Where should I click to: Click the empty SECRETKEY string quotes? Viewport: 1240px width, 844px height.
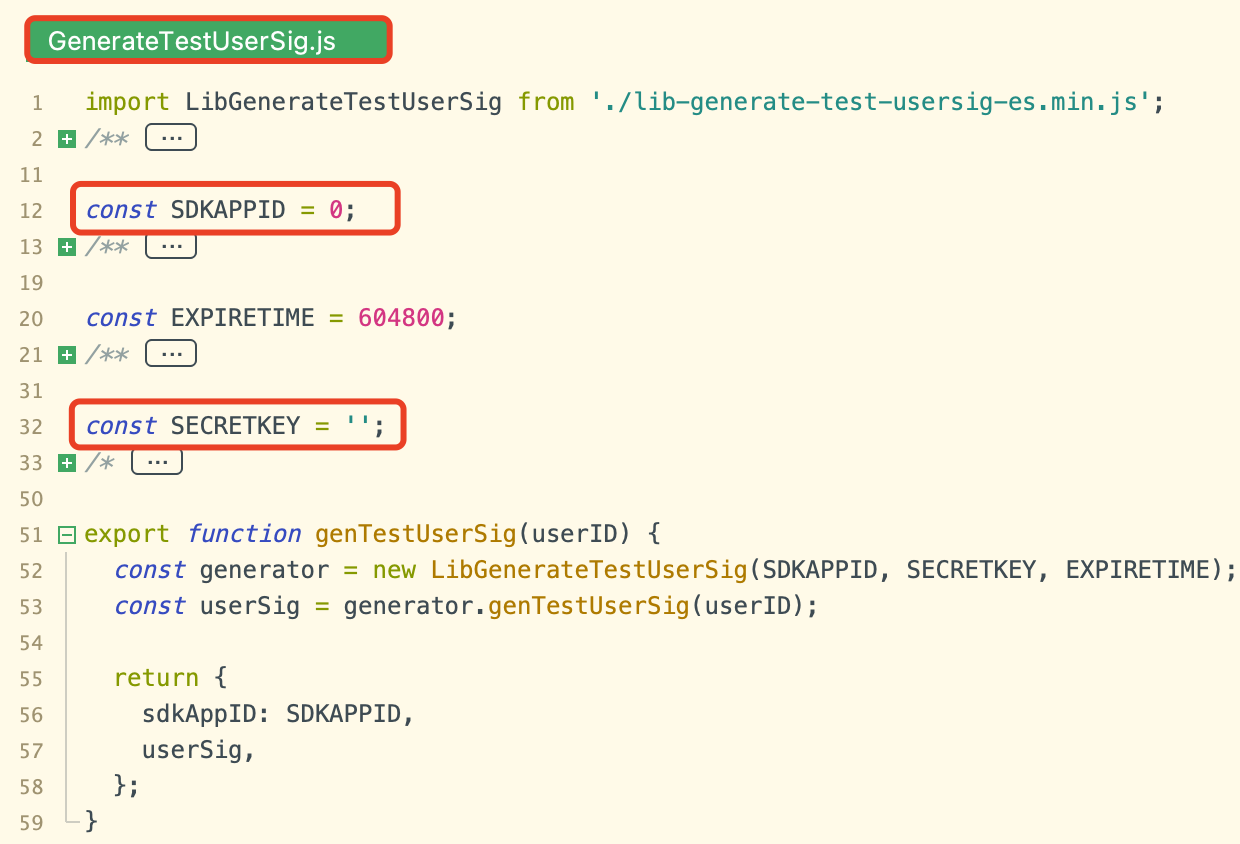tap(357, 426)
